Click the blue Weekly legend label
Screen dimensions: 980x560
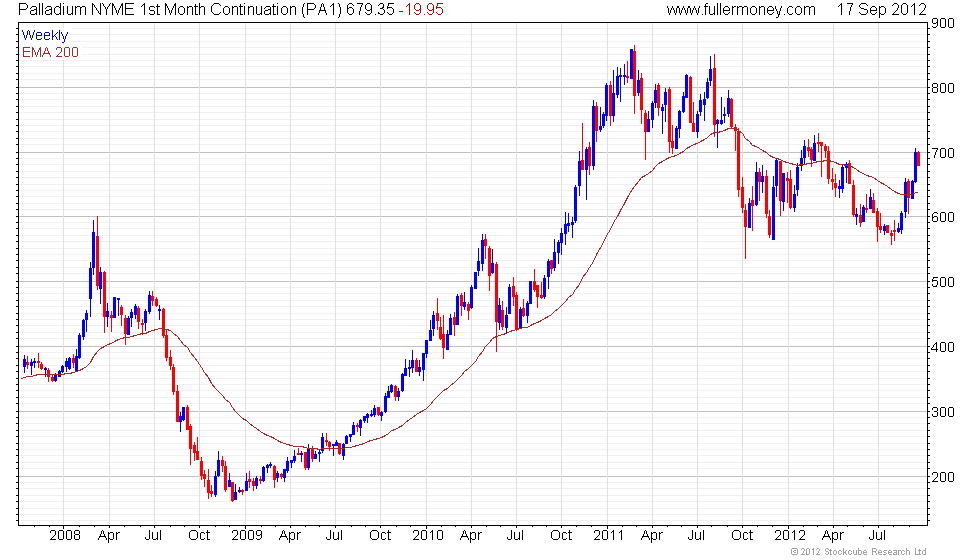45,36
